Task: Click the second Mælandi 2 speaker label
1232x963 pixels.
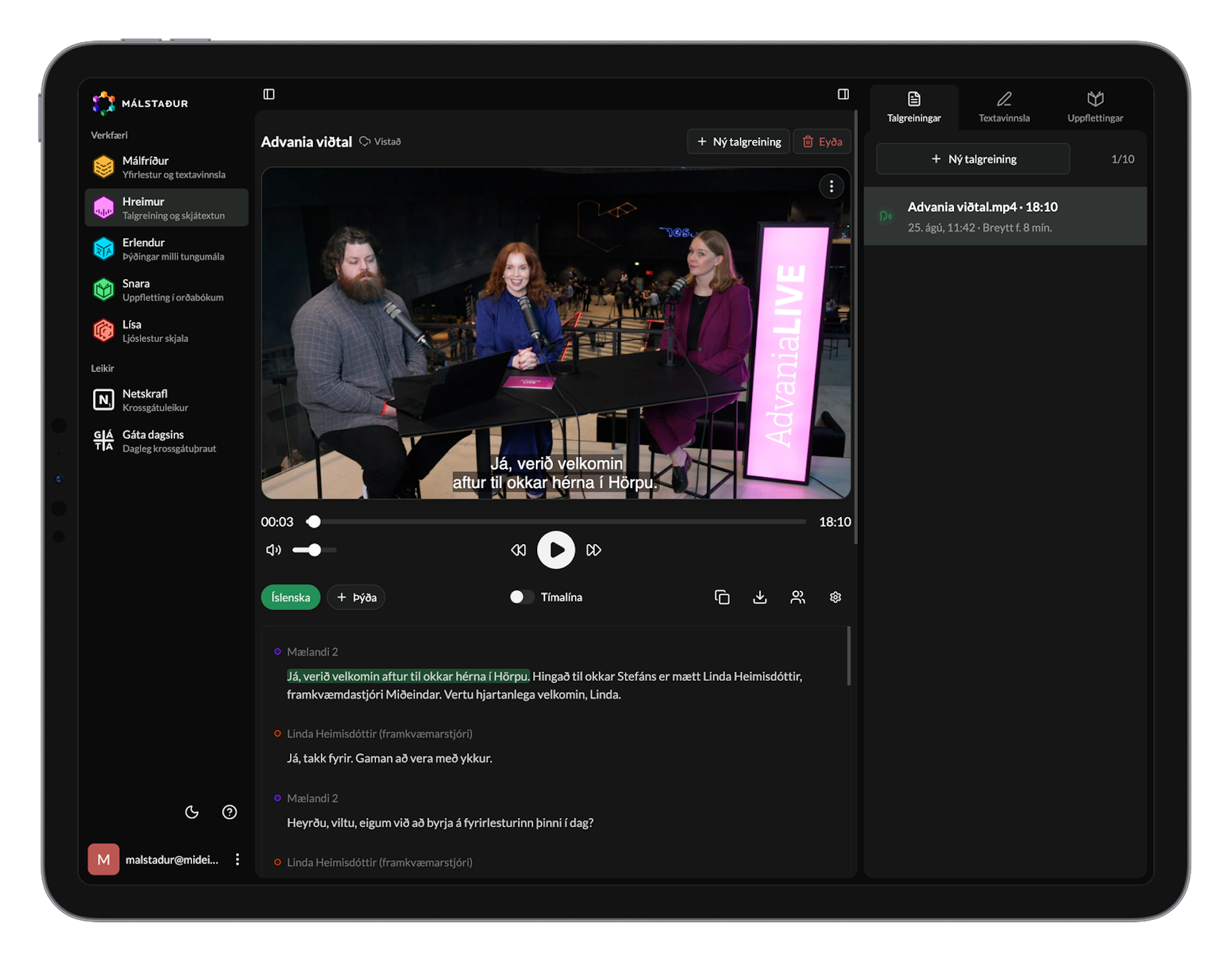Action: pyautogui.click(x=312, y=798)
